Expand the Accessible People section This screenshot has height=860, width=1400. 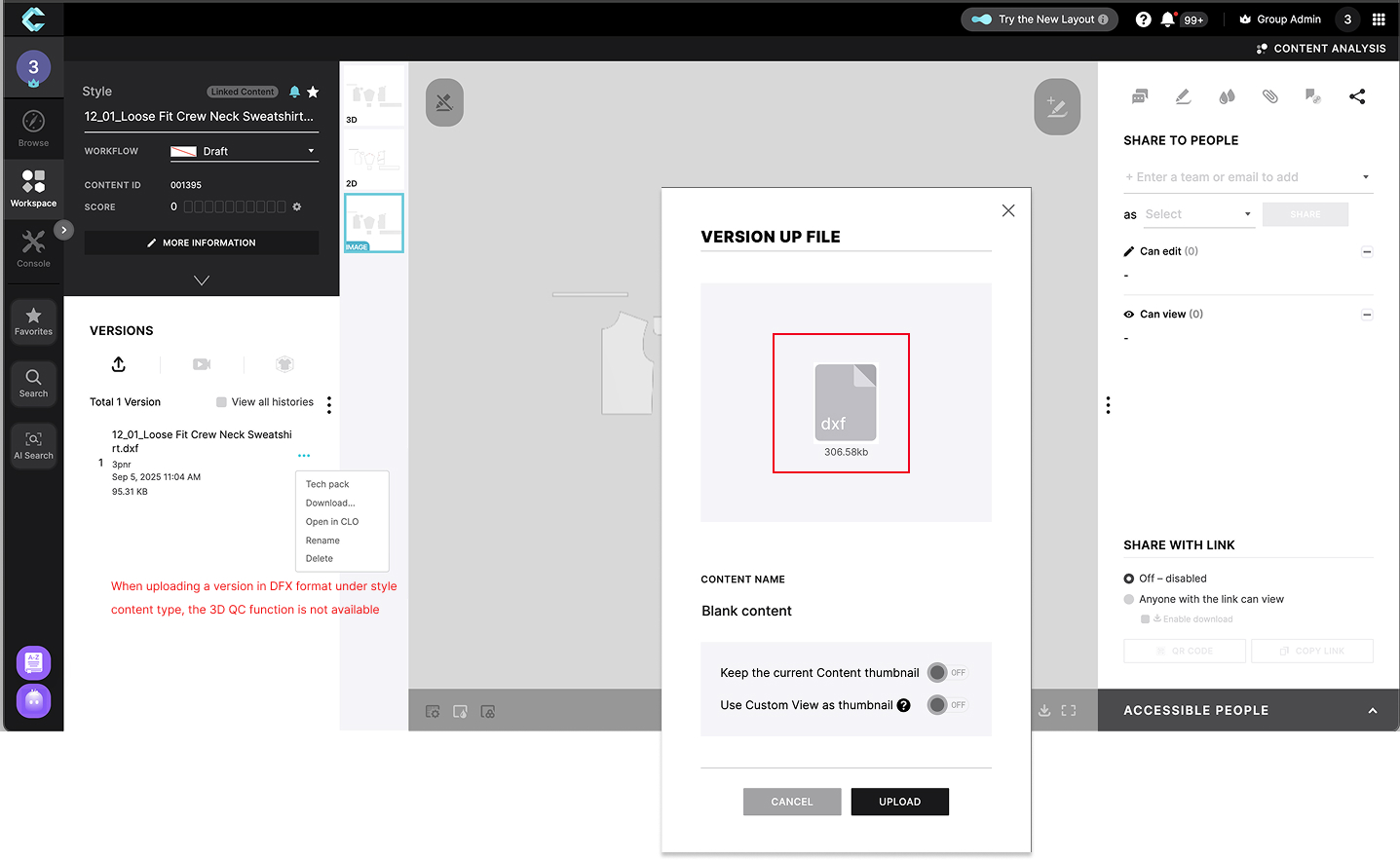(x=1372, y=710)
